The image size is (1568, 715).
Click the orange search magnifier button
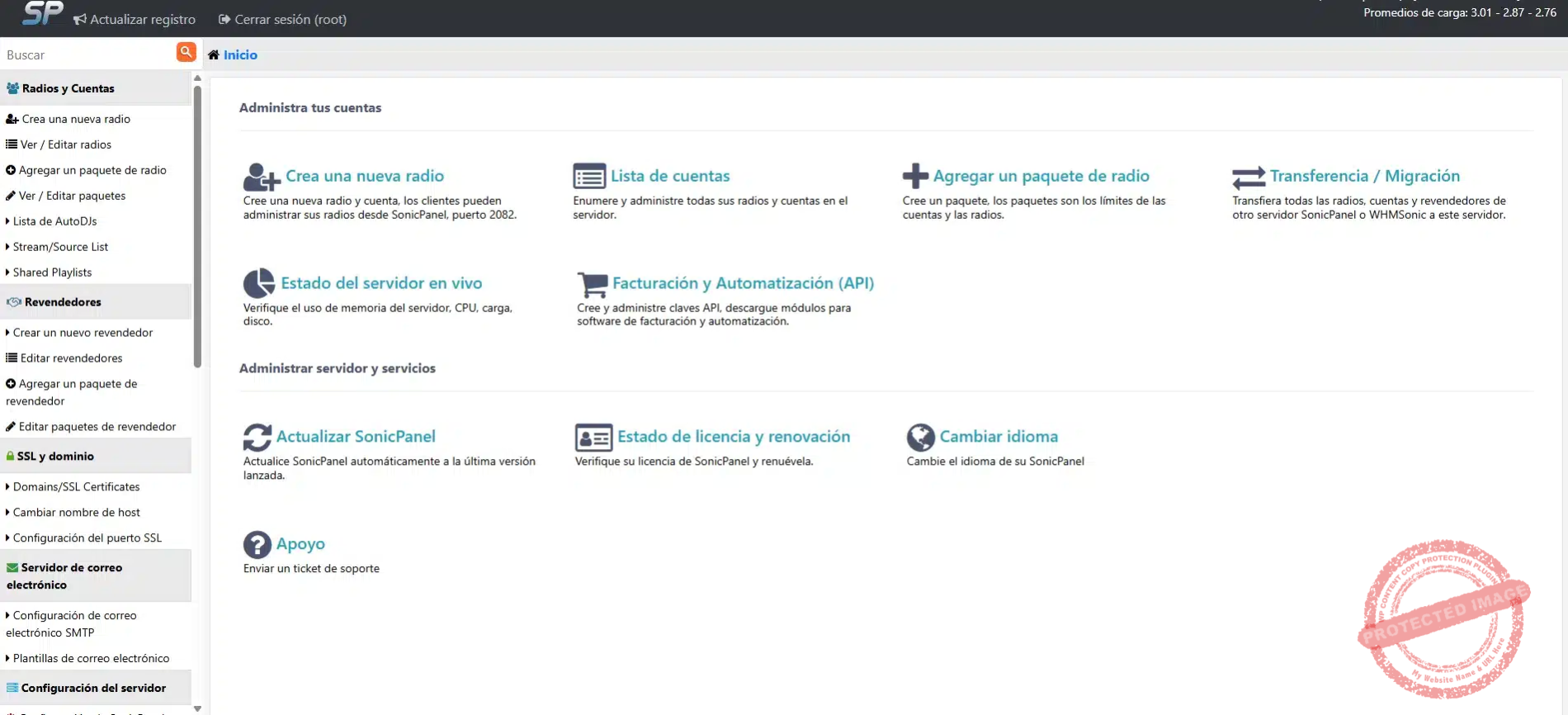[187, 52]
